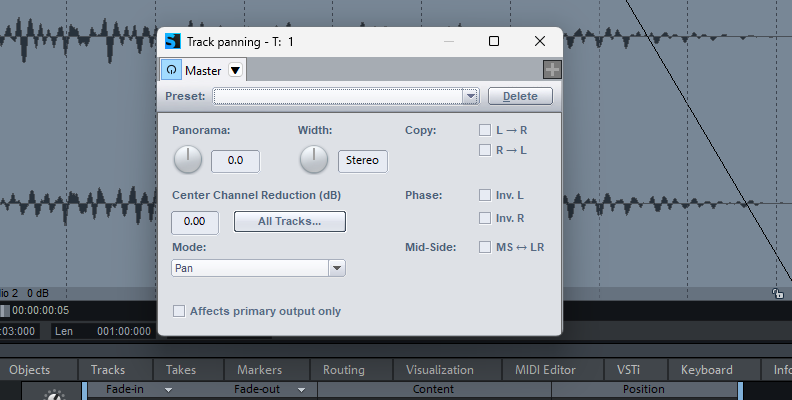
Task: Click the Width knob
Action: (314, 160)
